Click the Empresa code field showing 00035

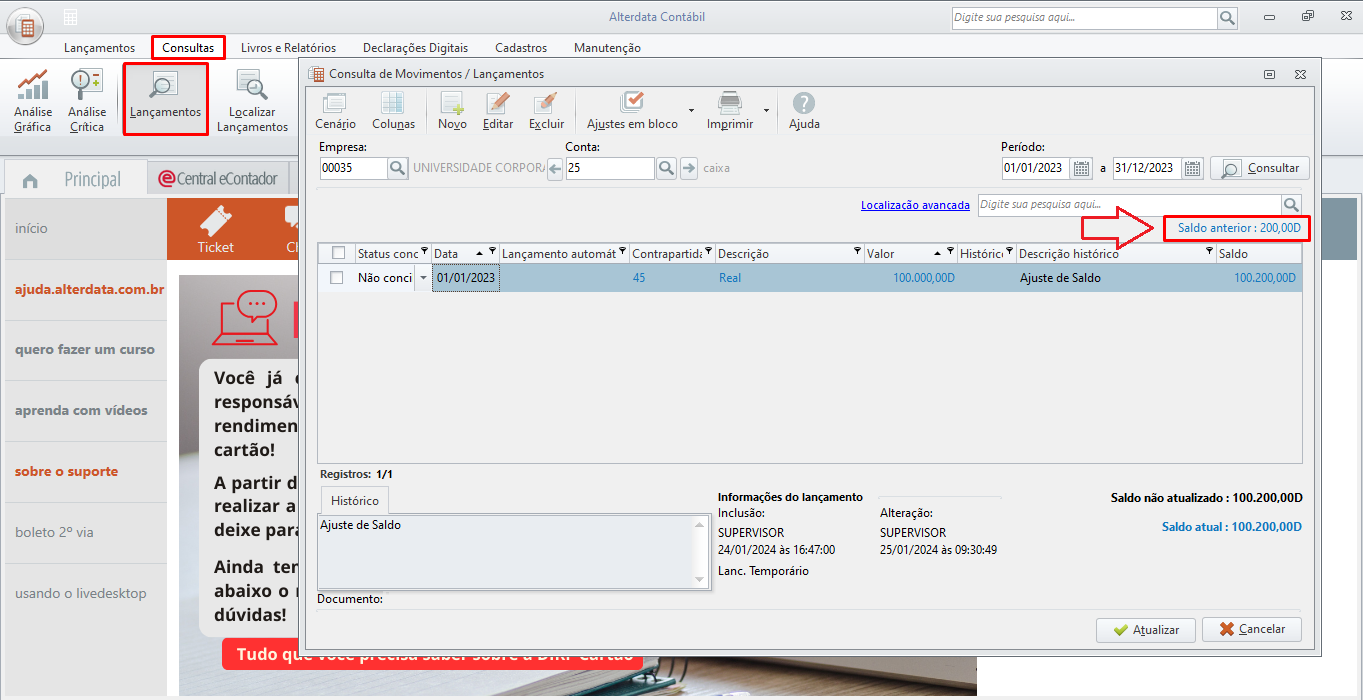(x=353, y=168)
